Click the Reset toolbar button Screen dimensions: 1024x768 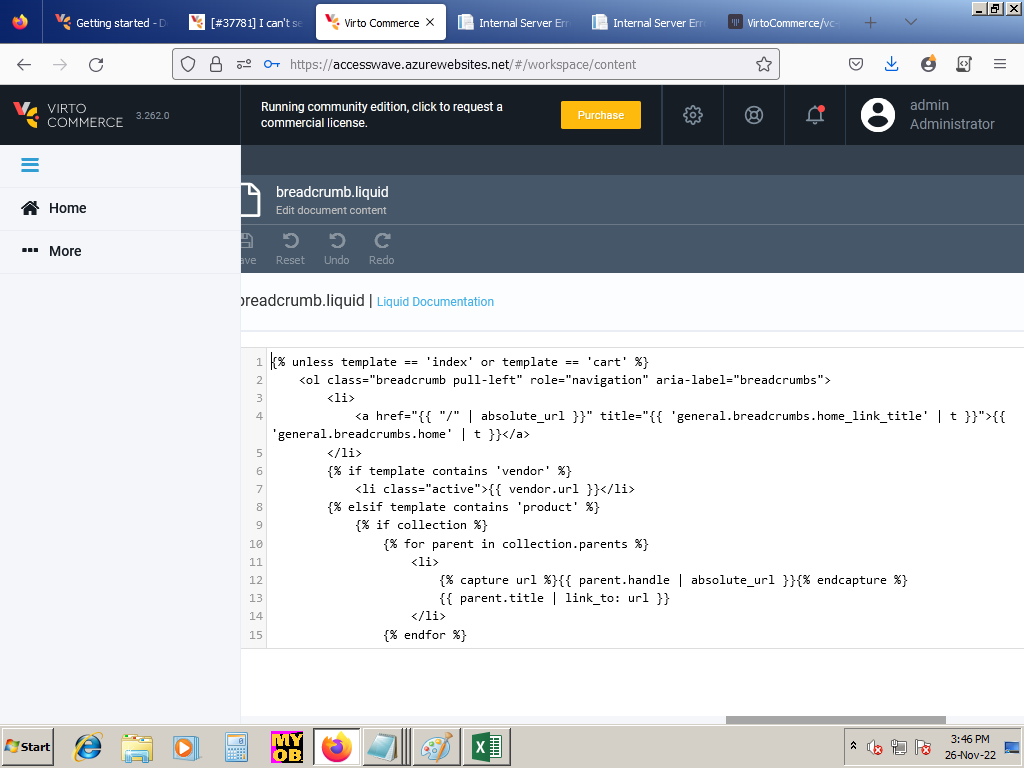click(290, 249)
